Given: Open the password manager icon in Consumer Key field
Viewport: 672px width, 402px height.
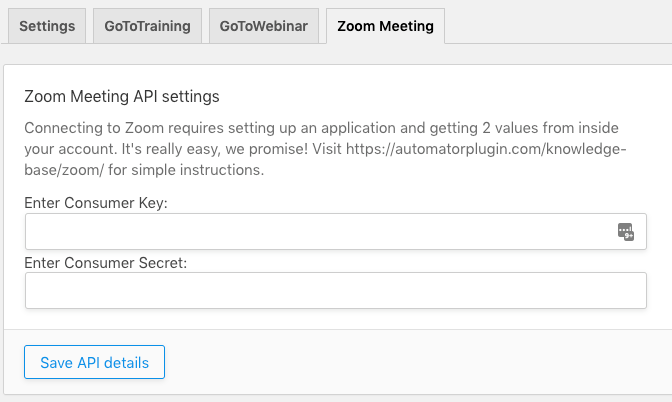Looking at the screenshot, I should coord(626,232).
